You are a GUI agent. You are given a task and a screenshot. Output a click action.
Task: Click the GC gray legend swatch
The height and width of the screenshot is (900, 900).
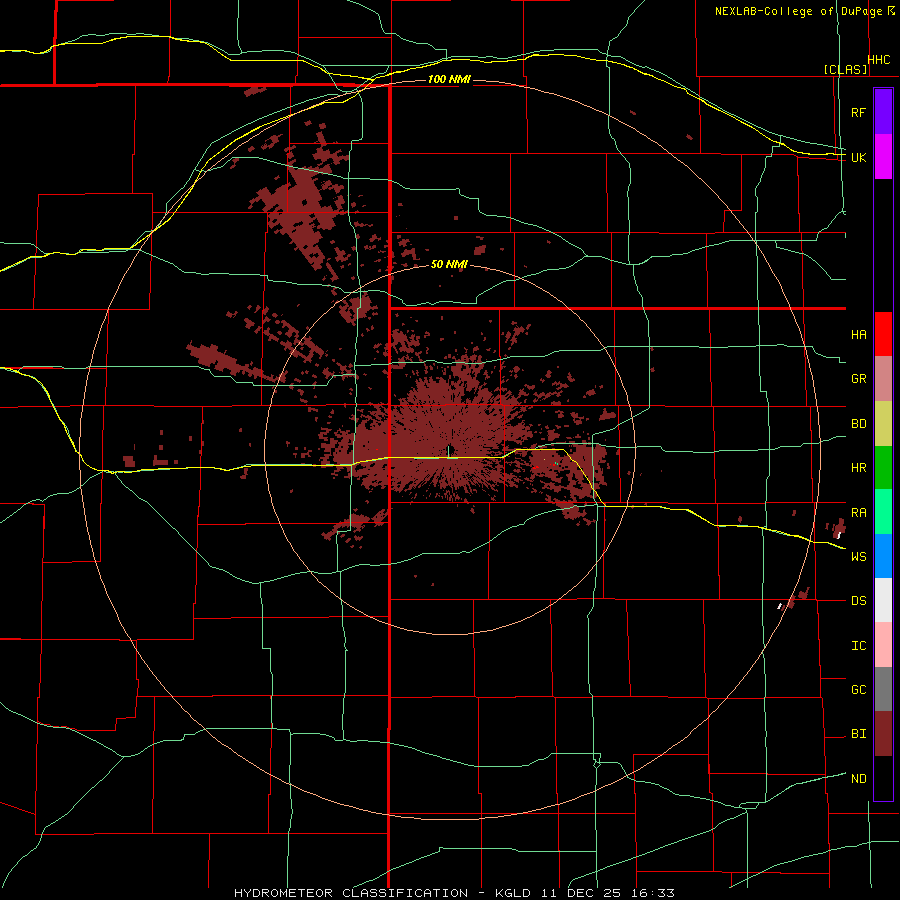point(883,689)
